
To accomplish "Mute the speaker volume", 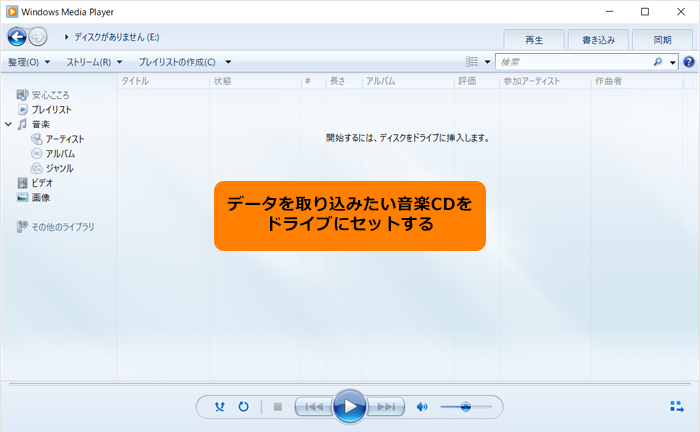I will point(421,407).
